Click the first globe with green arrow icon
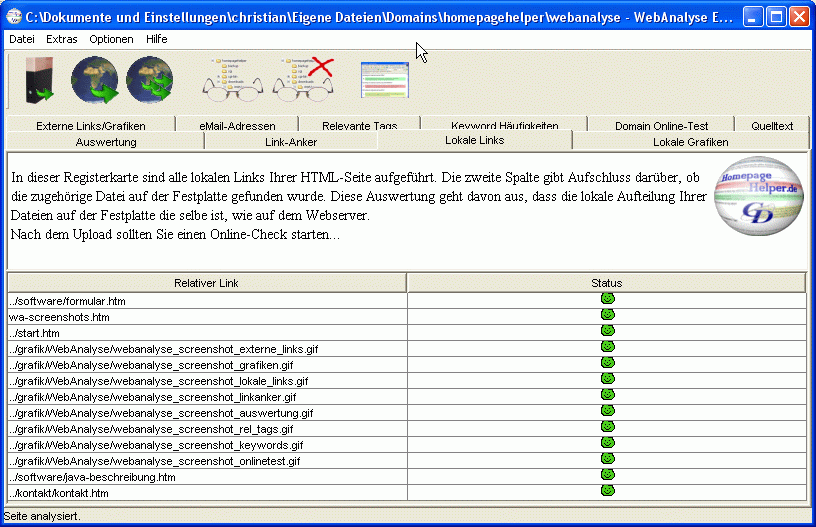Image resolution: width=816 pixels, height=527 pixels. click(x=95, y=80)
